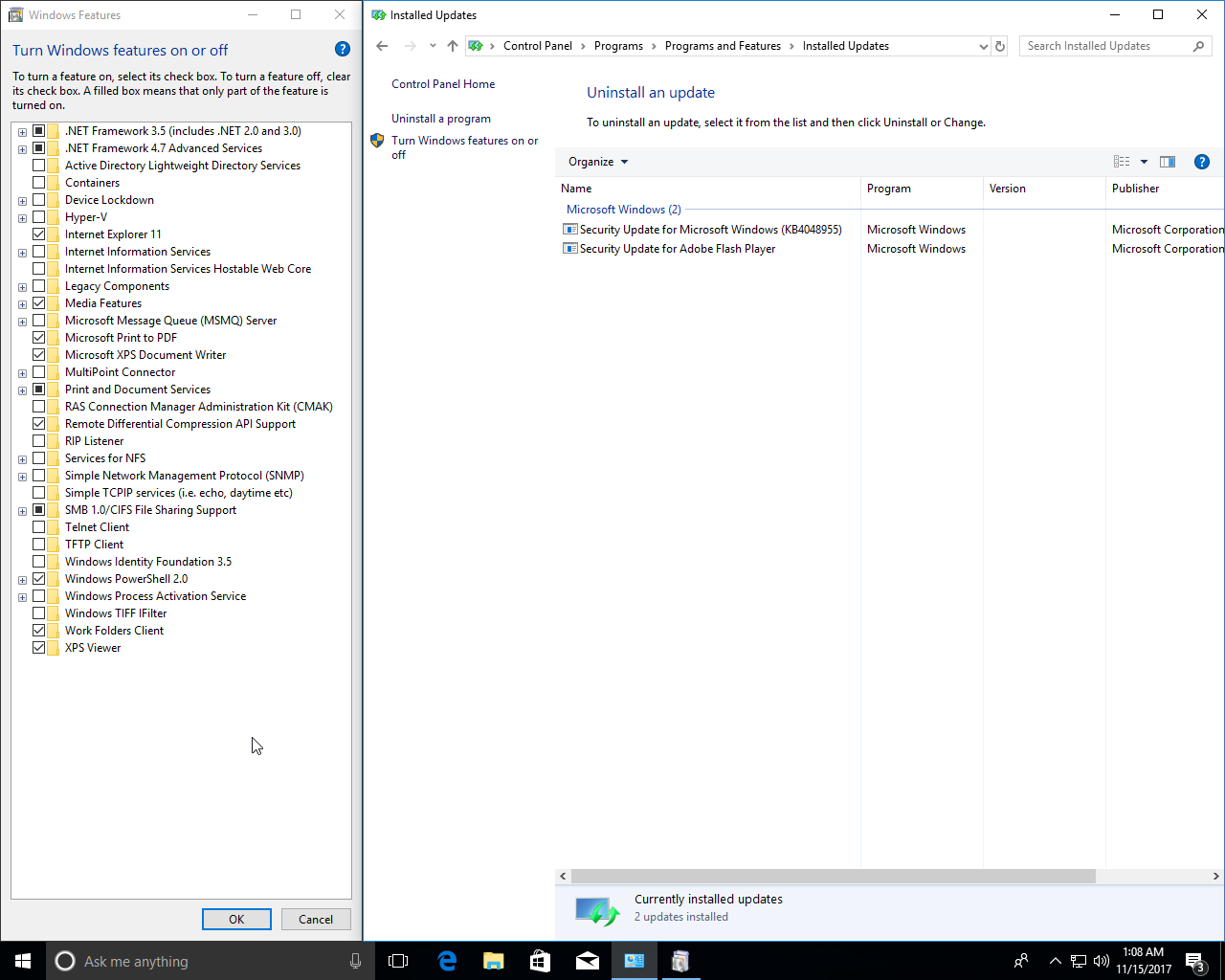Switch to Windows Features taskbar button
This screenshot has height=980, width=1225.
pyautogui.click(x=680, y=961)
